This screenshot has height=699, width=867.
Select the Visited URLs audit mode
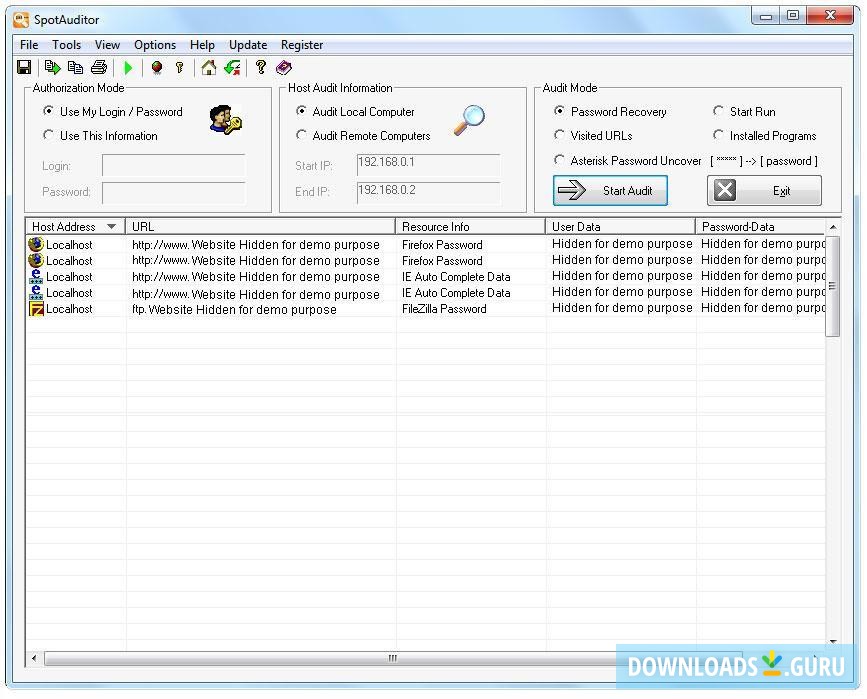(560, 136)
